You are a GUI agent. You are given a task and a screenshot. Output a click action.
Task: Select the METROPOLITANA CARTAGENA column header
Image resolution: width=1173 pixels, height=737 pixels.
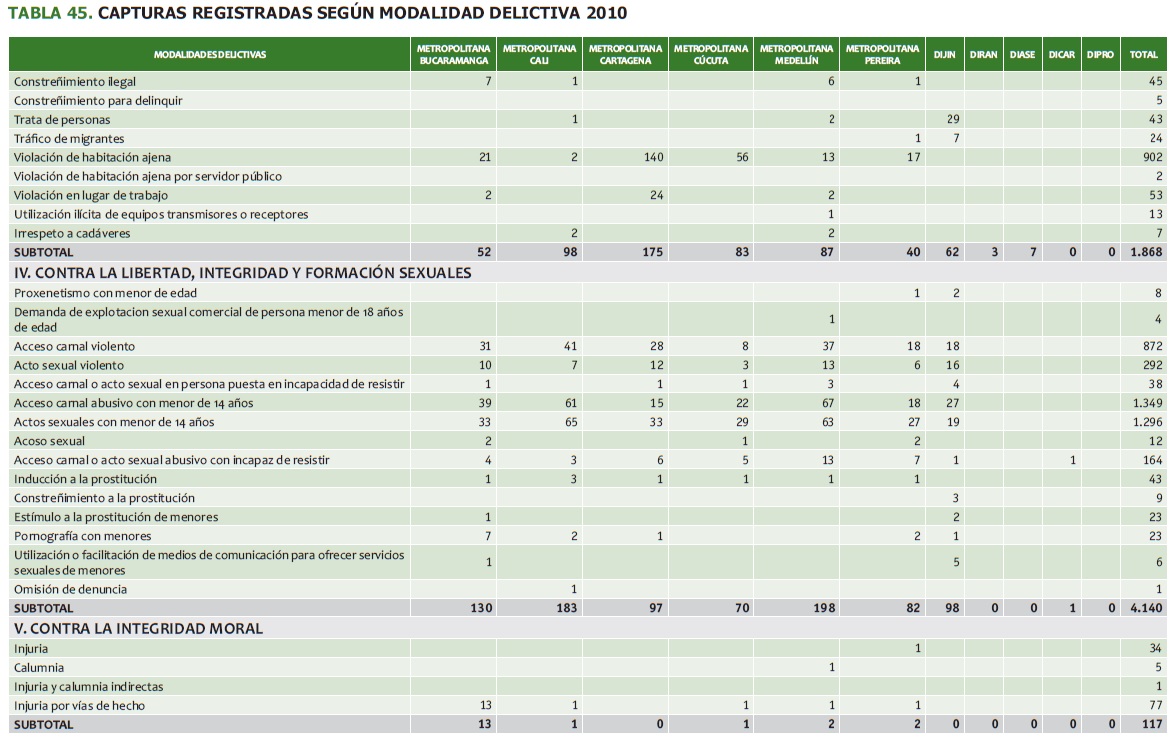point(625,54)
